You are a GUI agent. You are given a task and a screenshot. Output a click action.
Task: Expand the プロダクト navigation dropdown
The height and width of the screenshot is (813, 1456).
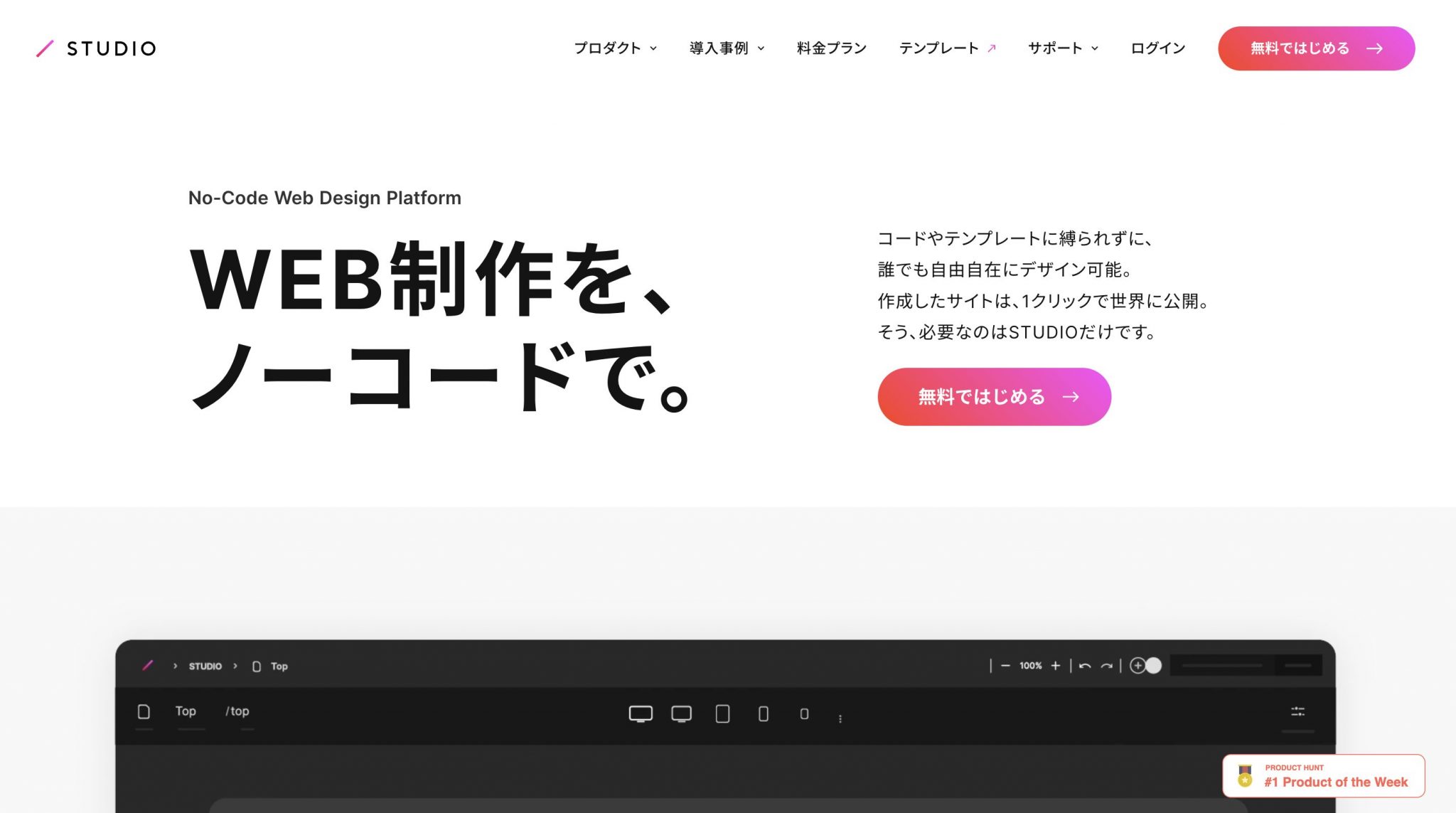615,48
